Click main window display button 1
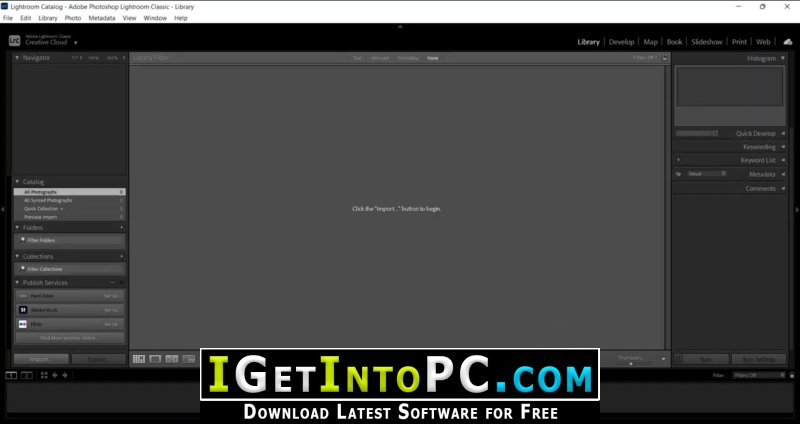800x424 pixels. click(11, 375)
